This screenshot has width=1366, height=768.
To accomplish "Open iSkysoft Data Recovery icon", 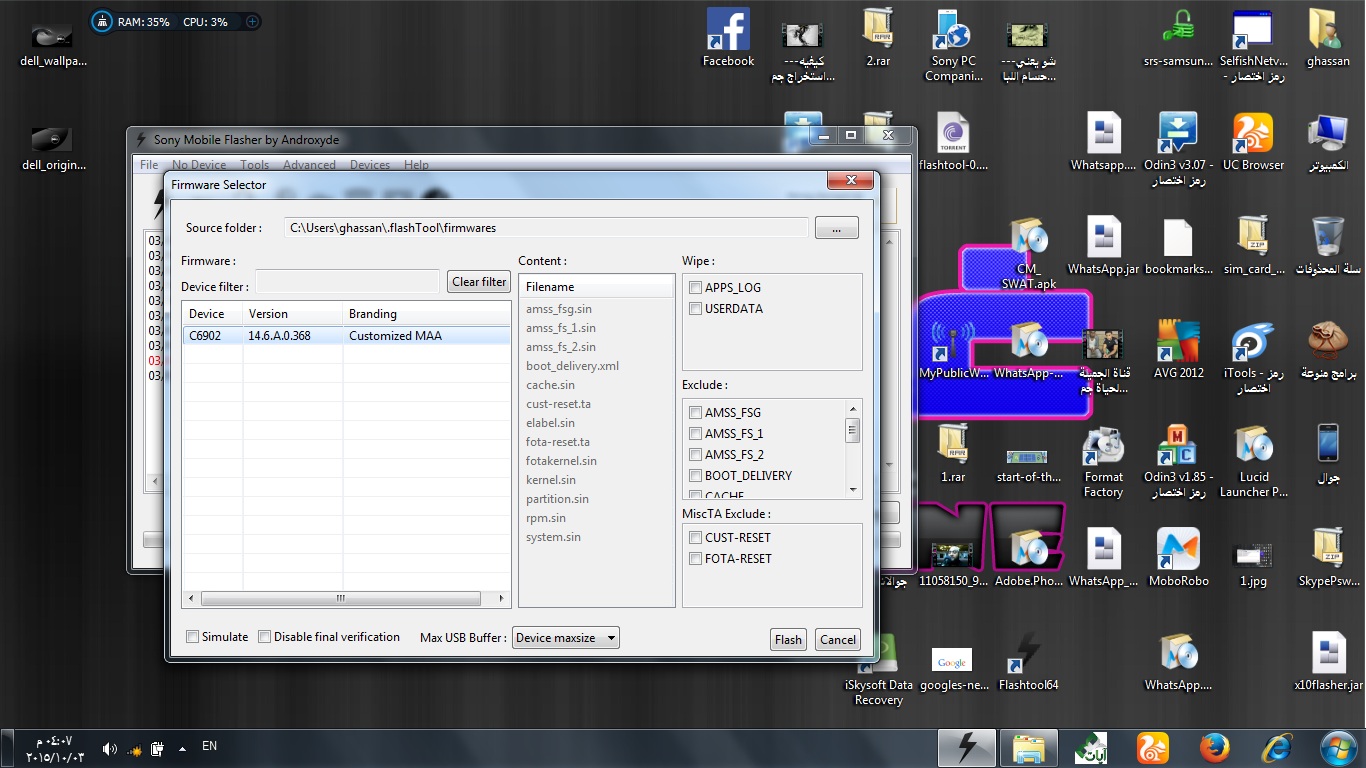I will 878,668.
